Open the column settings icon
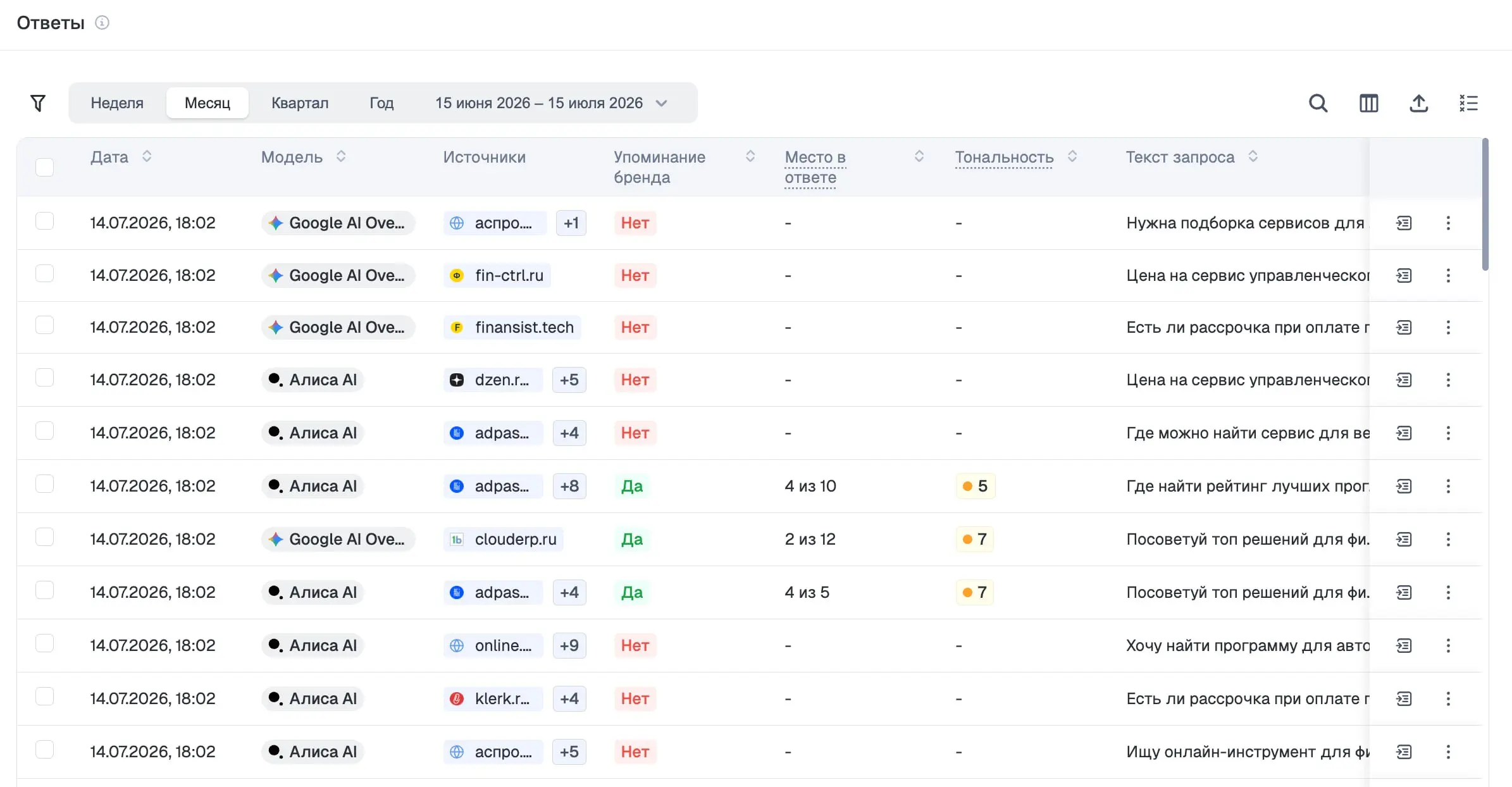Viewport: 1512px width, 787px height. [x=1369, y=103]
